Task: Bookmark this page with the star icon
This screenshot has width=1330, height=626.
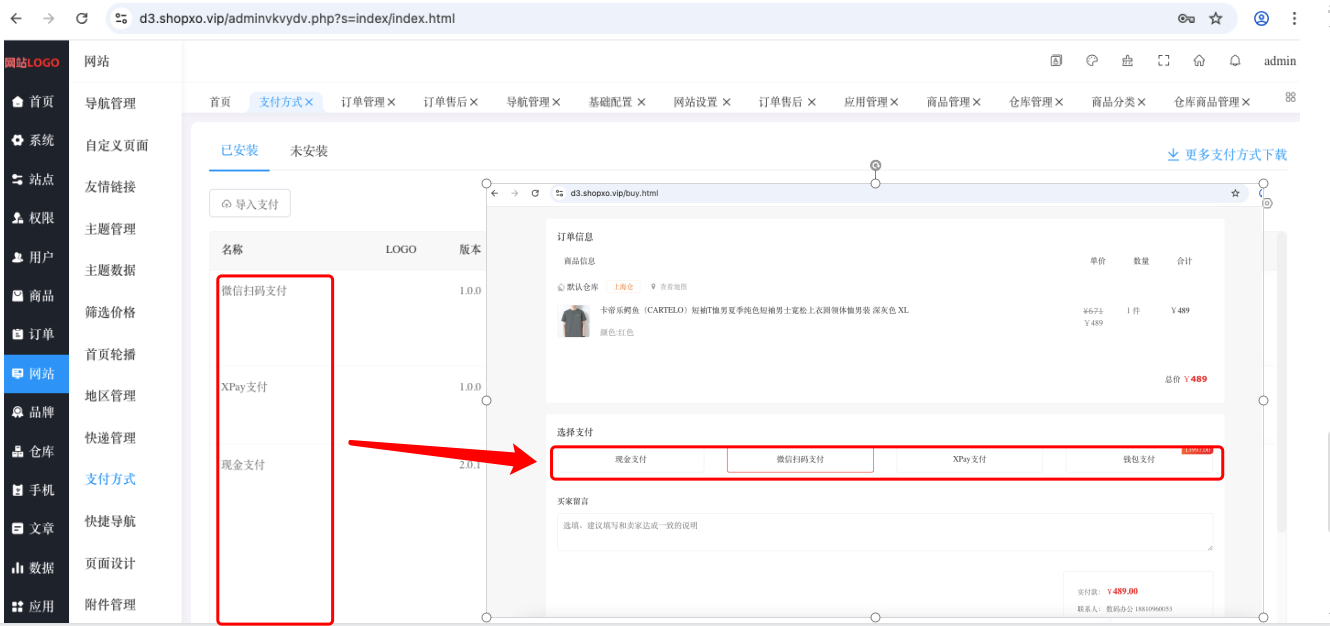Action: click(x=1216, y=18)
